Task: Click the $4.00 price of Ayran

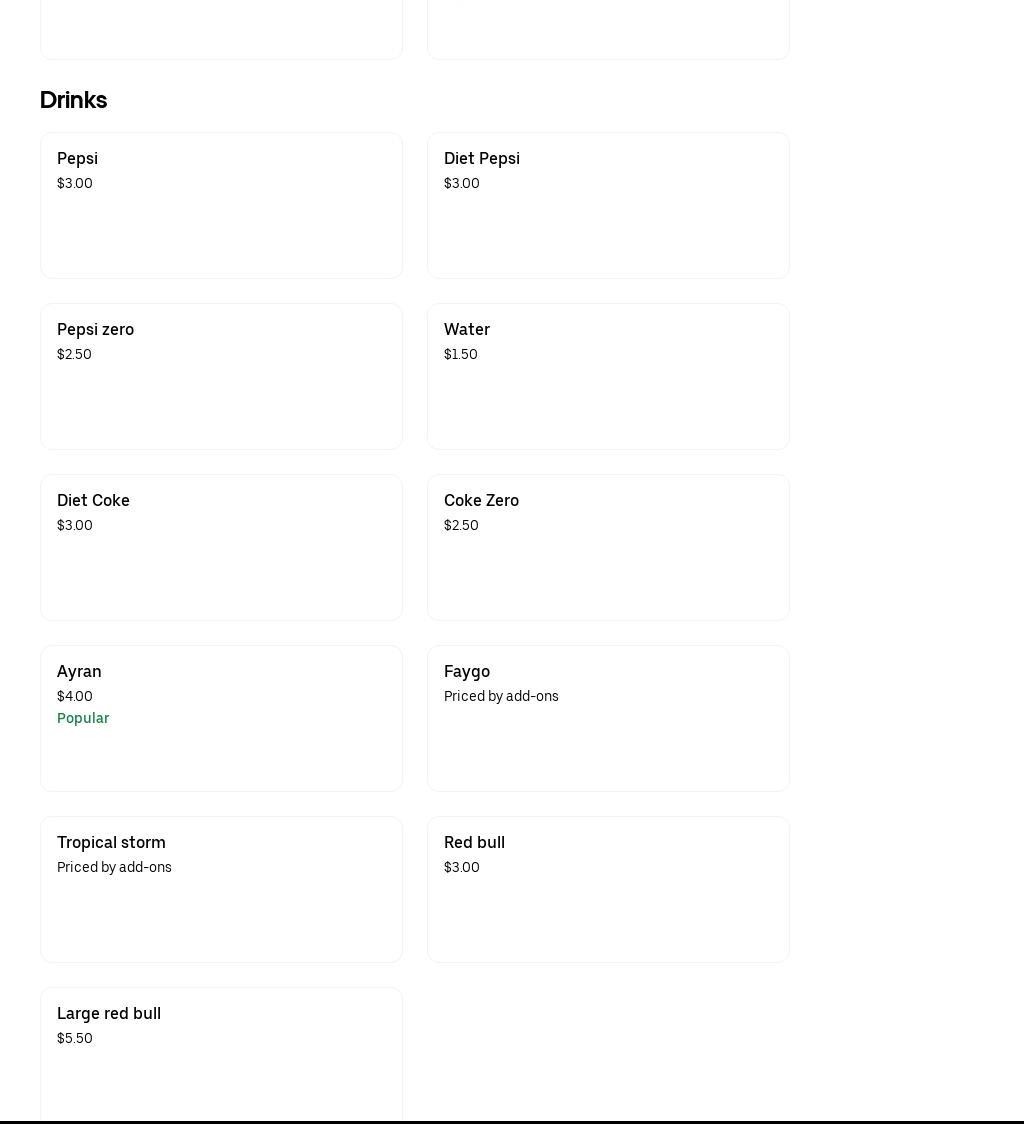Action: point(75,696)
